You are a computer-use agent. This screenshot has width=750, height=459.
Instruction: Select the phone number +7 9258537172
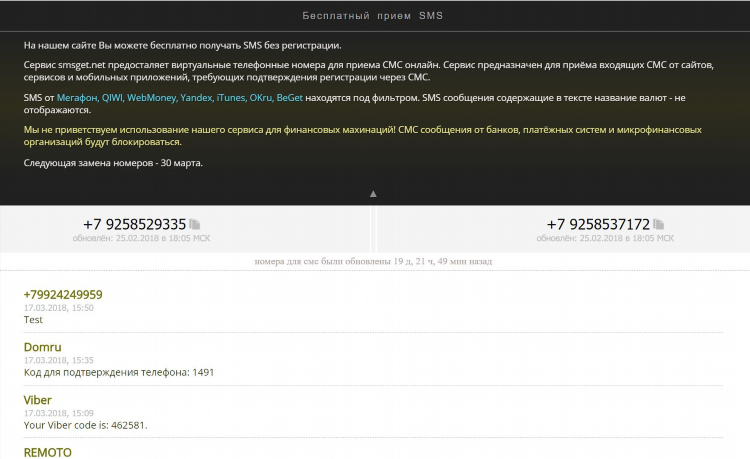(598, 224)
